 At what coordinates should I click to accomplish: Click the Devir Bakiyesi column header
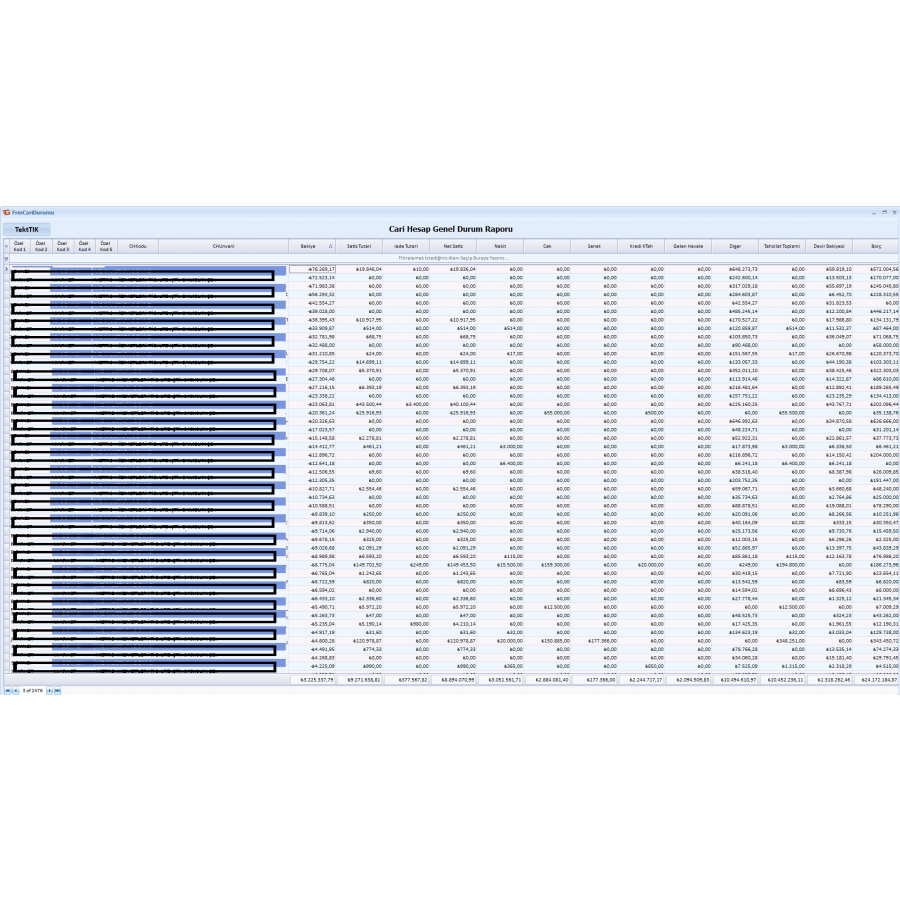click(829, 246)
